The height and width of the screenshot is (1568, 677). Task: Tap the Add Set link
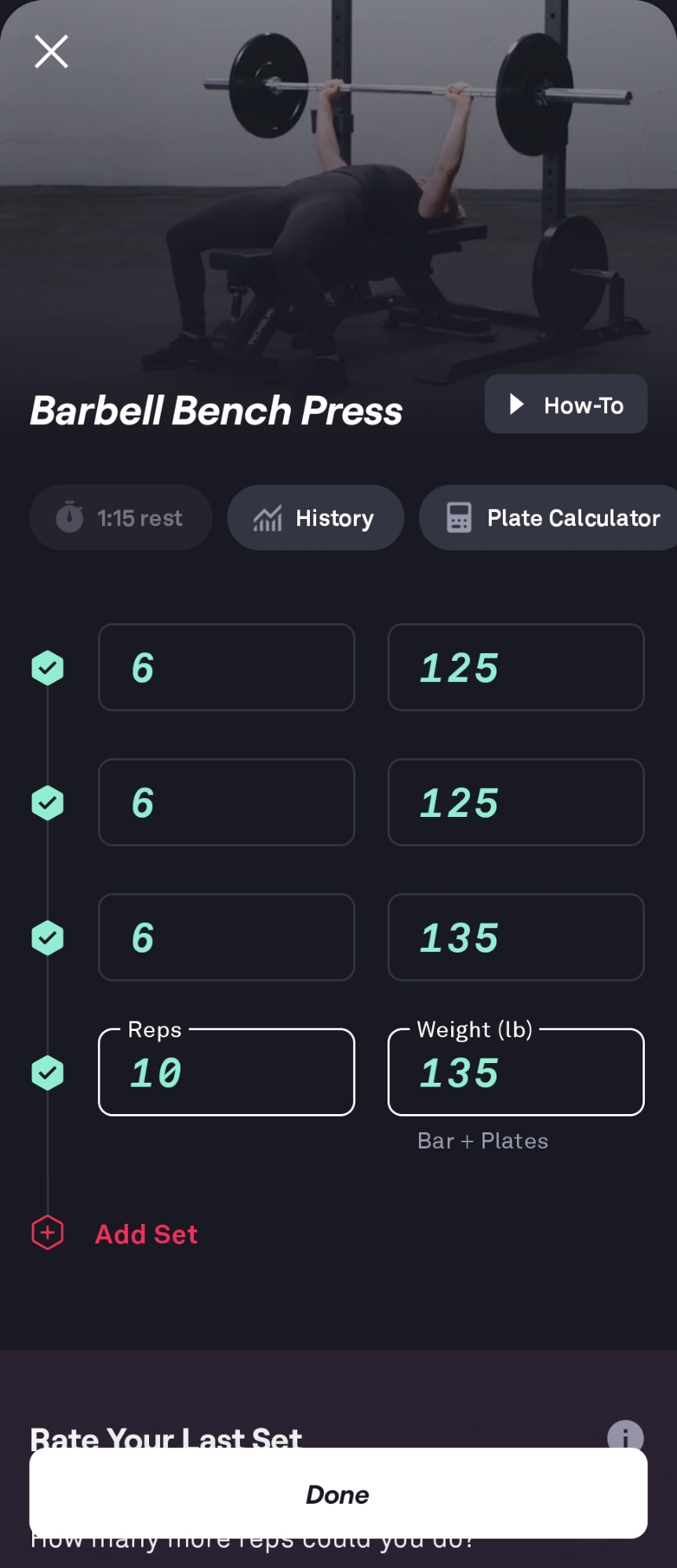tap(147, 1234)
